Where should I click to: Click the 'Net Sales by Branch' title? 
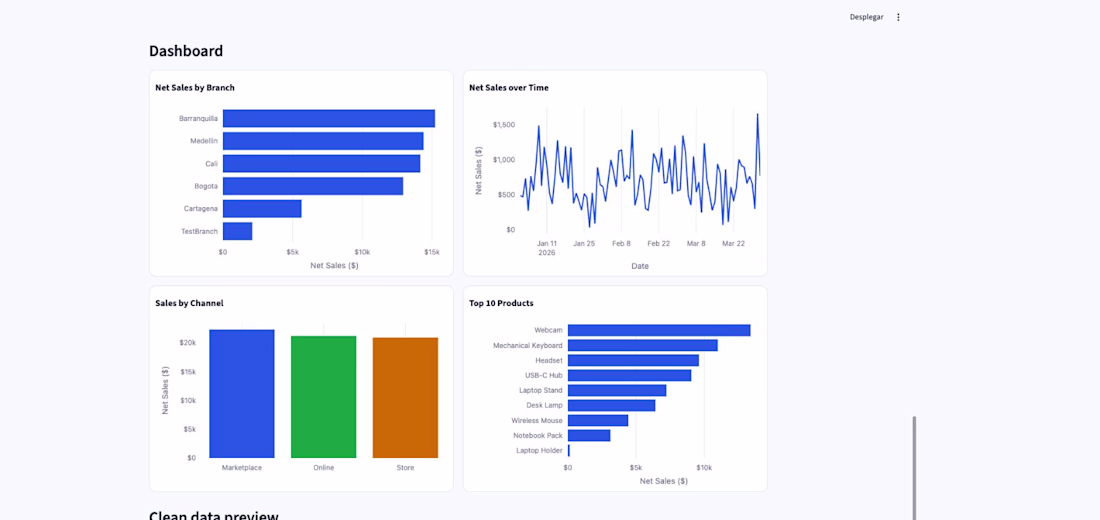tap(194, 88)
